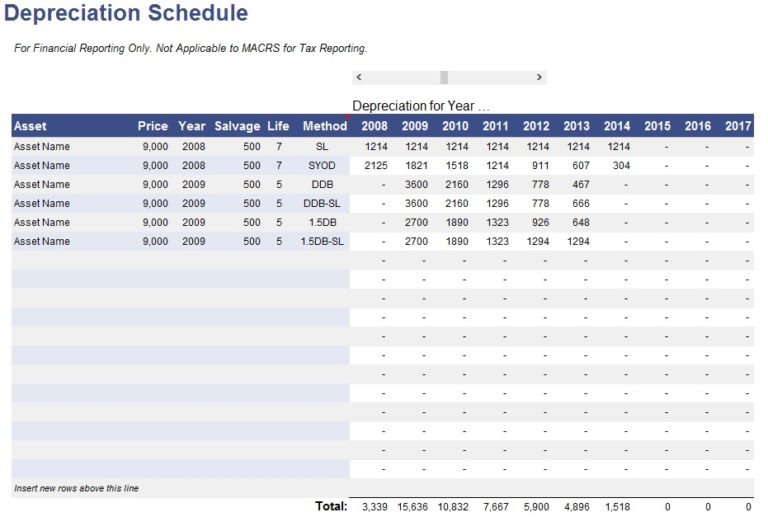Viewport: 768px width, 531px height.
Task: Click the Depreciation Schedule title
Action: point(126,13)
